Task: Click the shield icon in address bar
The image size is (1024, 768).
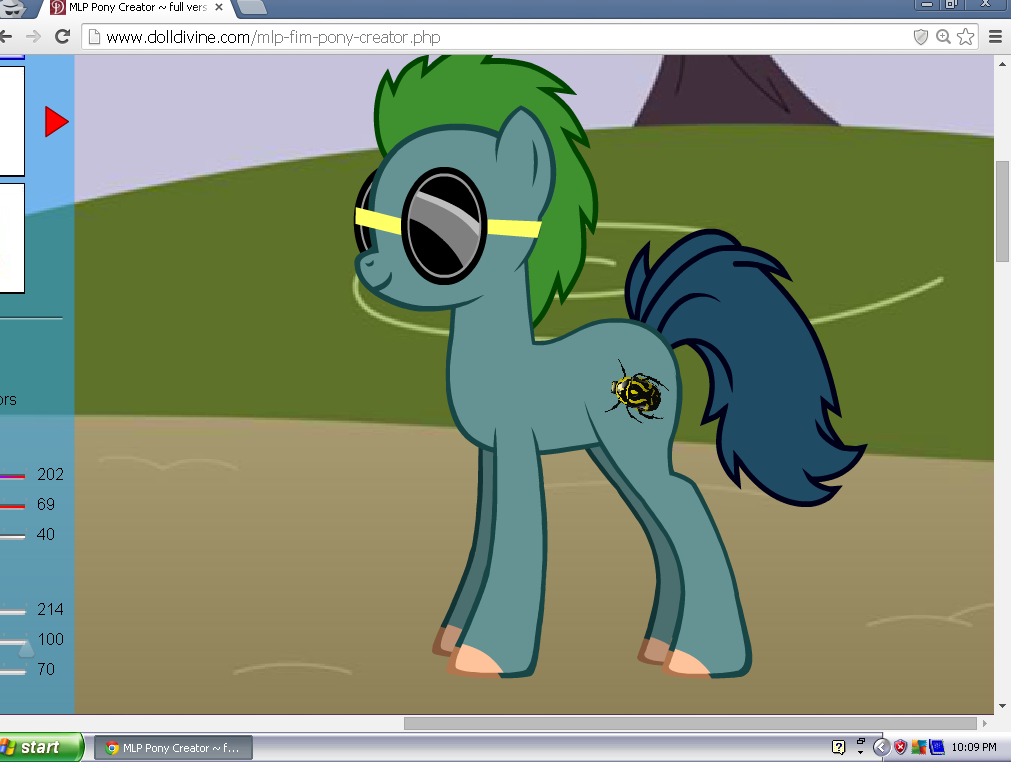Action: tap(920, 37)
